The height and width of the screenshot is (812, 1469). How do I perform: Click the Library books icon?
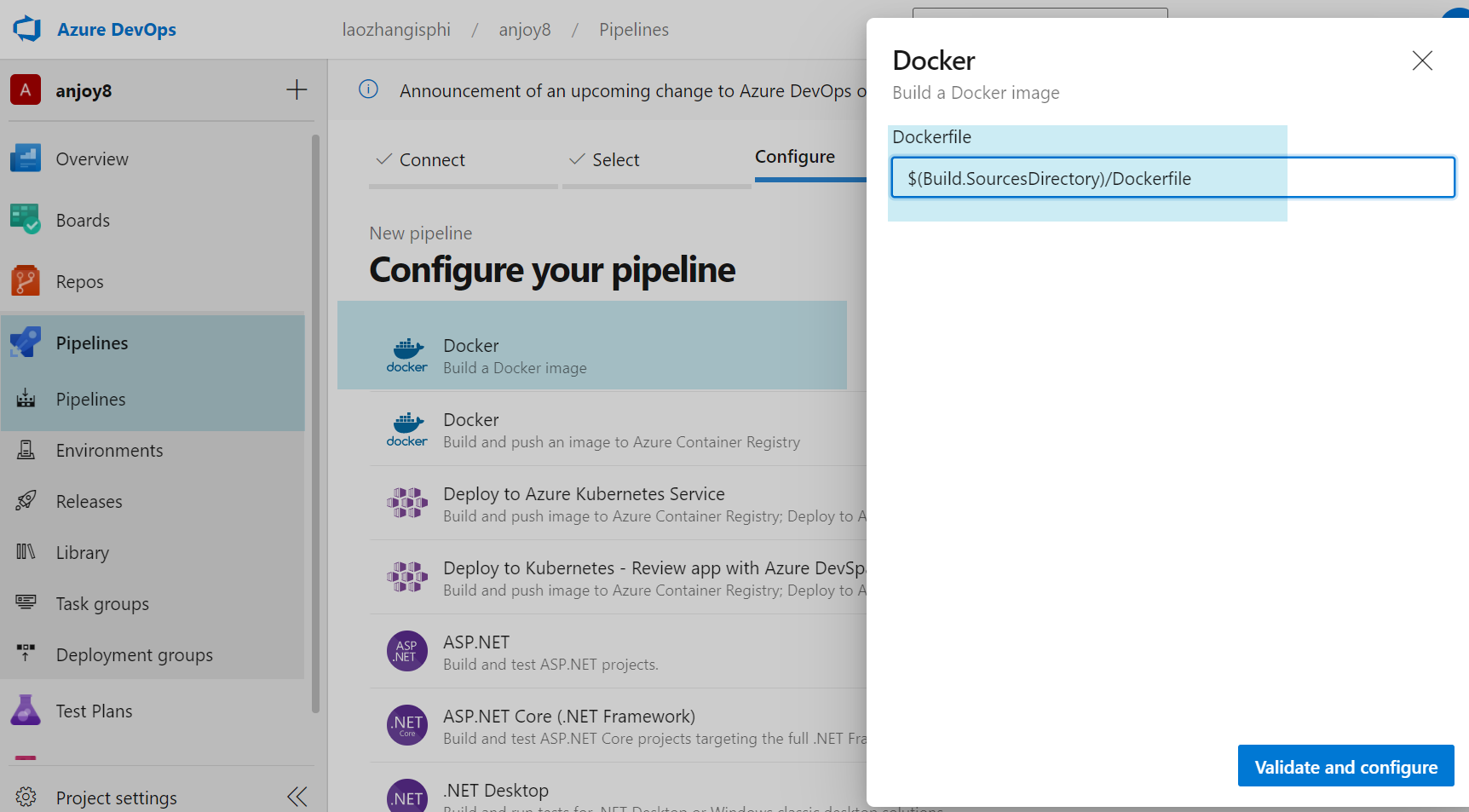click(26, 552)
